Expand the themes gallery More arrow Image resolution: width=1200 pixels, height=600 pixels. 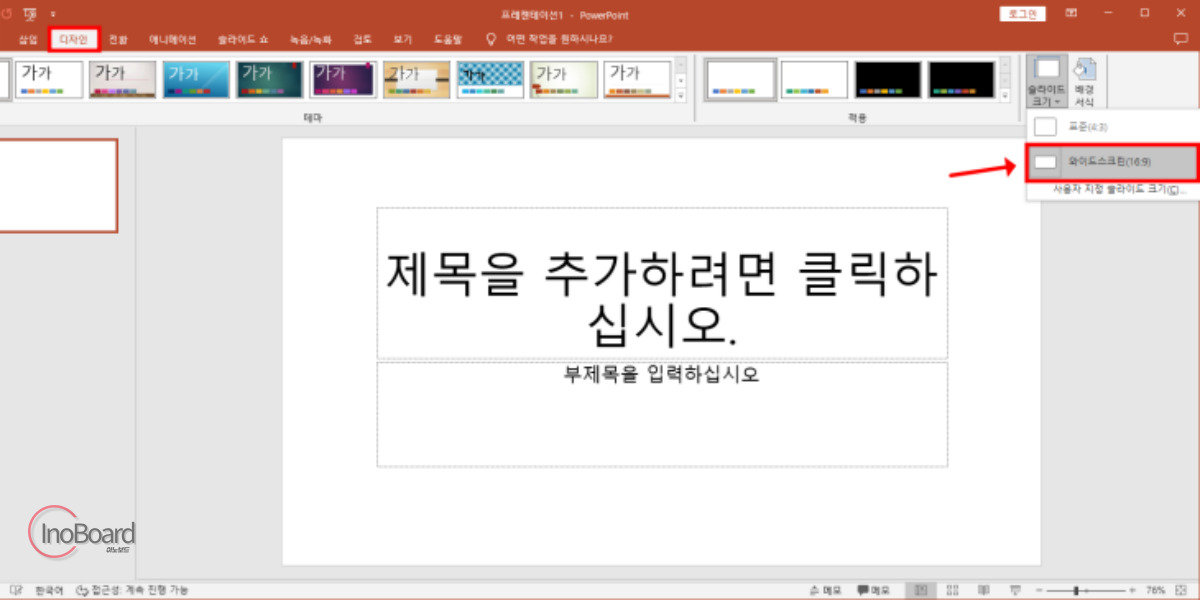[681, 95]
